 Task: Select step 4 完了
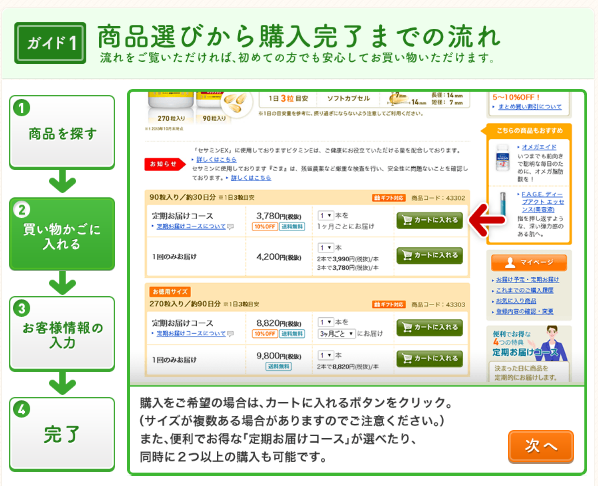62,434
